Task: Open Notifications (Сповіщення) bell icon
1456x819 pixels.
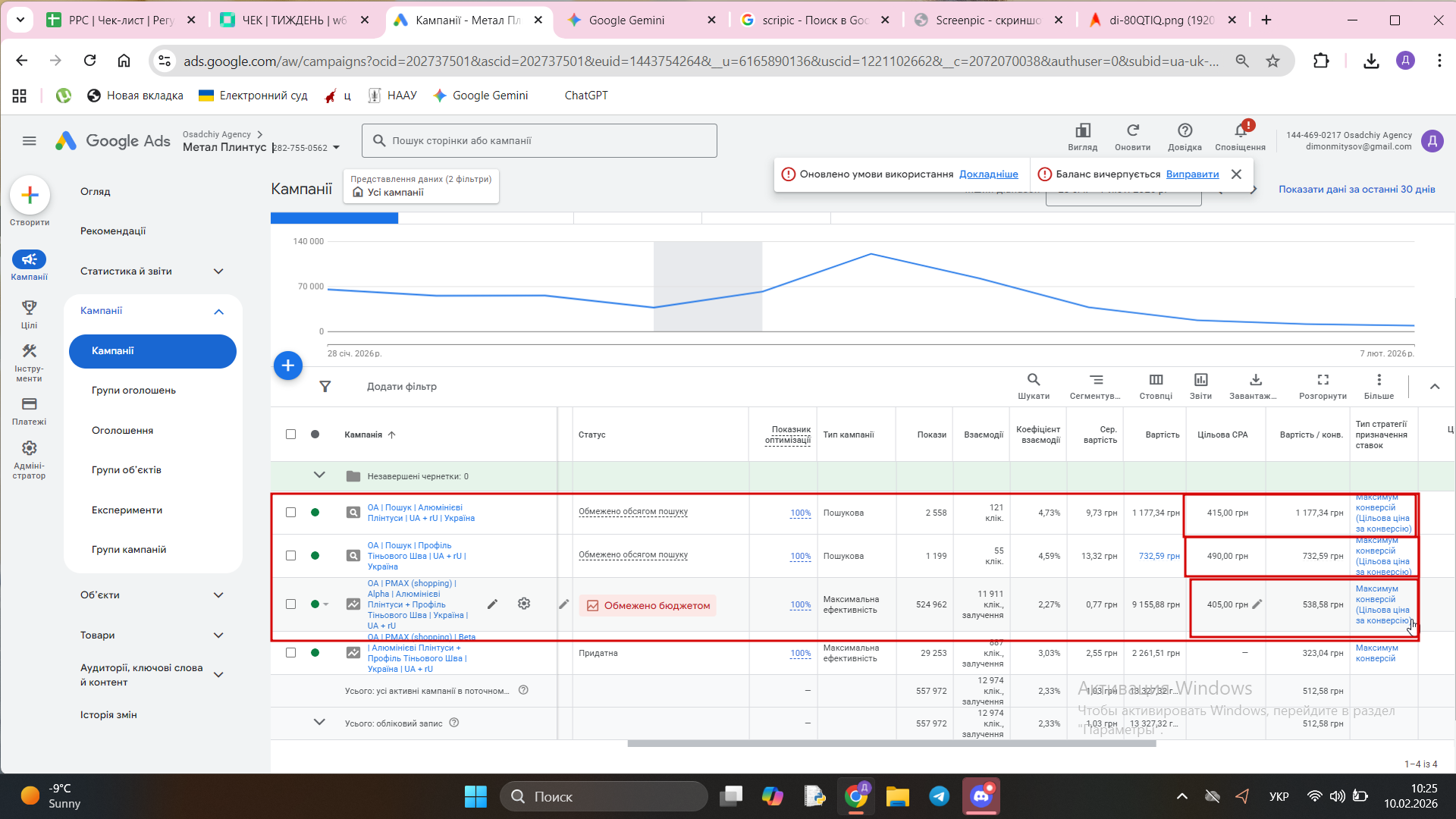Action: click(x=1241, y=130)
